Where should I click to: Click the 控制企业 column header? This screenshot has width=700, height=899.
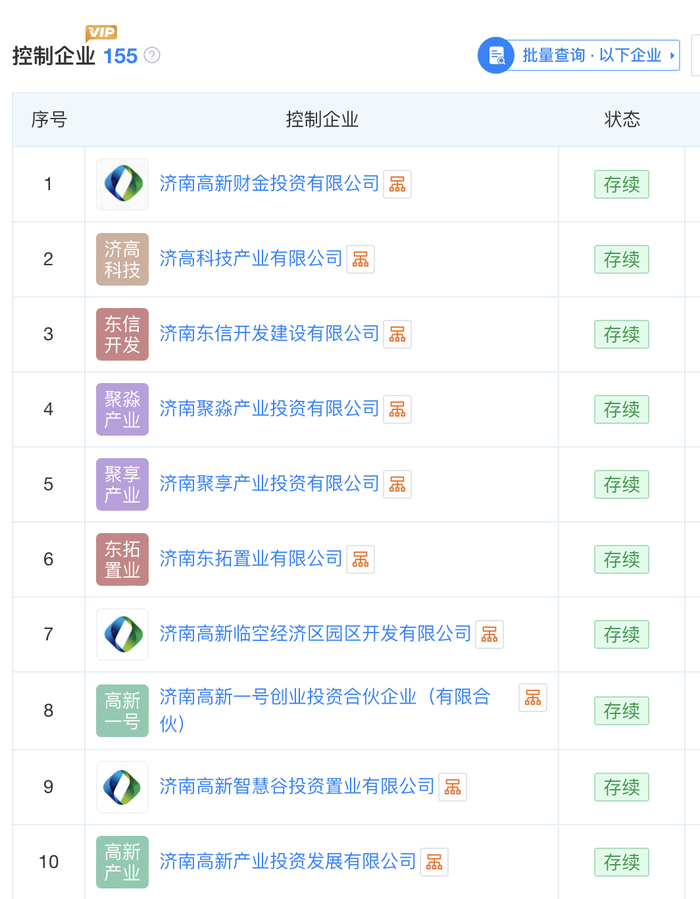322,120
